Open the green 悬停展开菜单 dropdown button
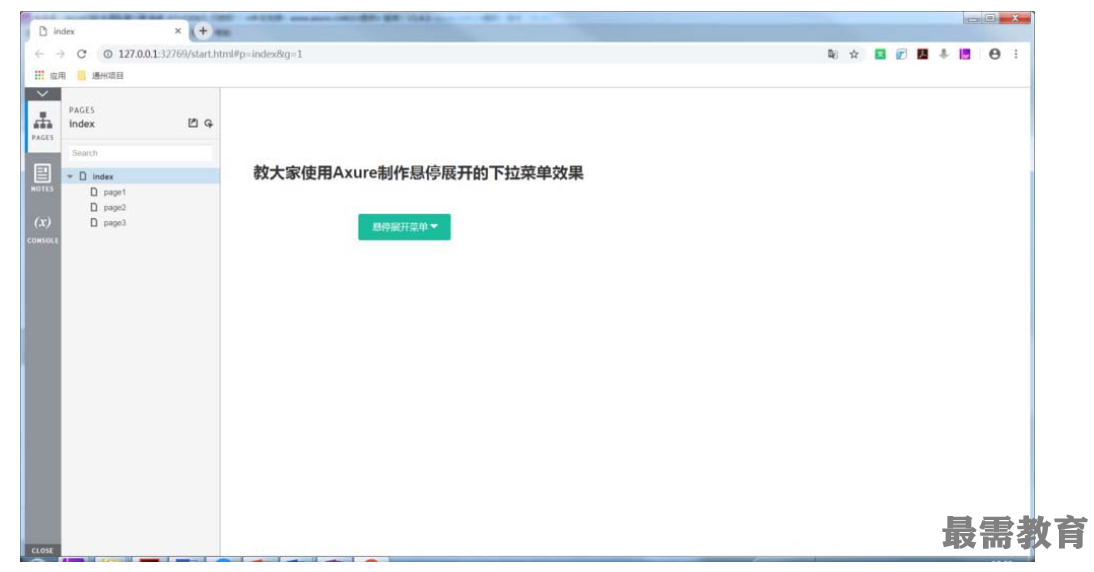The image size is (1094, 572). [404, 227]
